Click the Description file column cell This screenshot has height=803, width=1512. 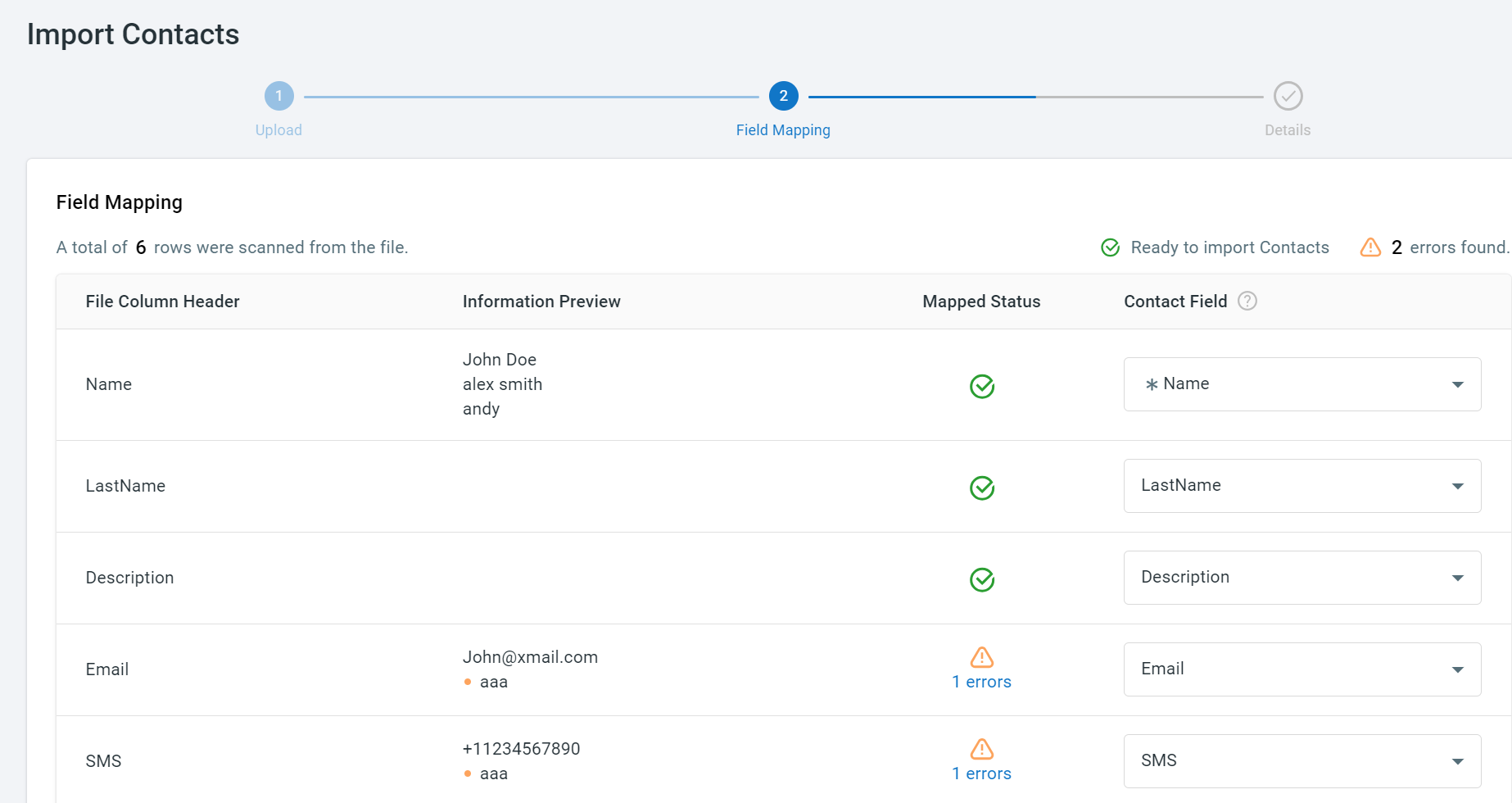tap(129, 578)
